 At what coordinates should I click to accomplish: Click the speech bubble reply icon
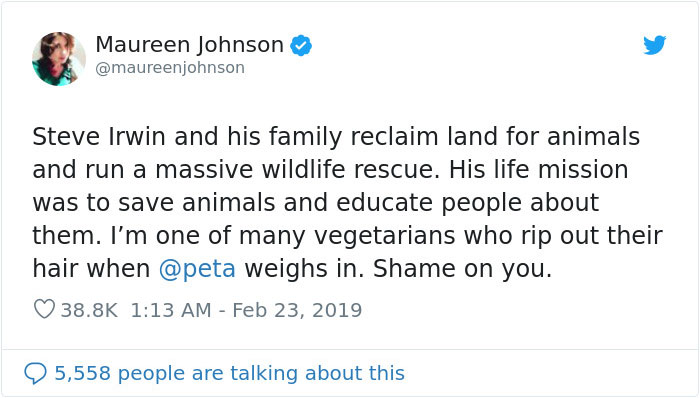click(x=35, y=373)
